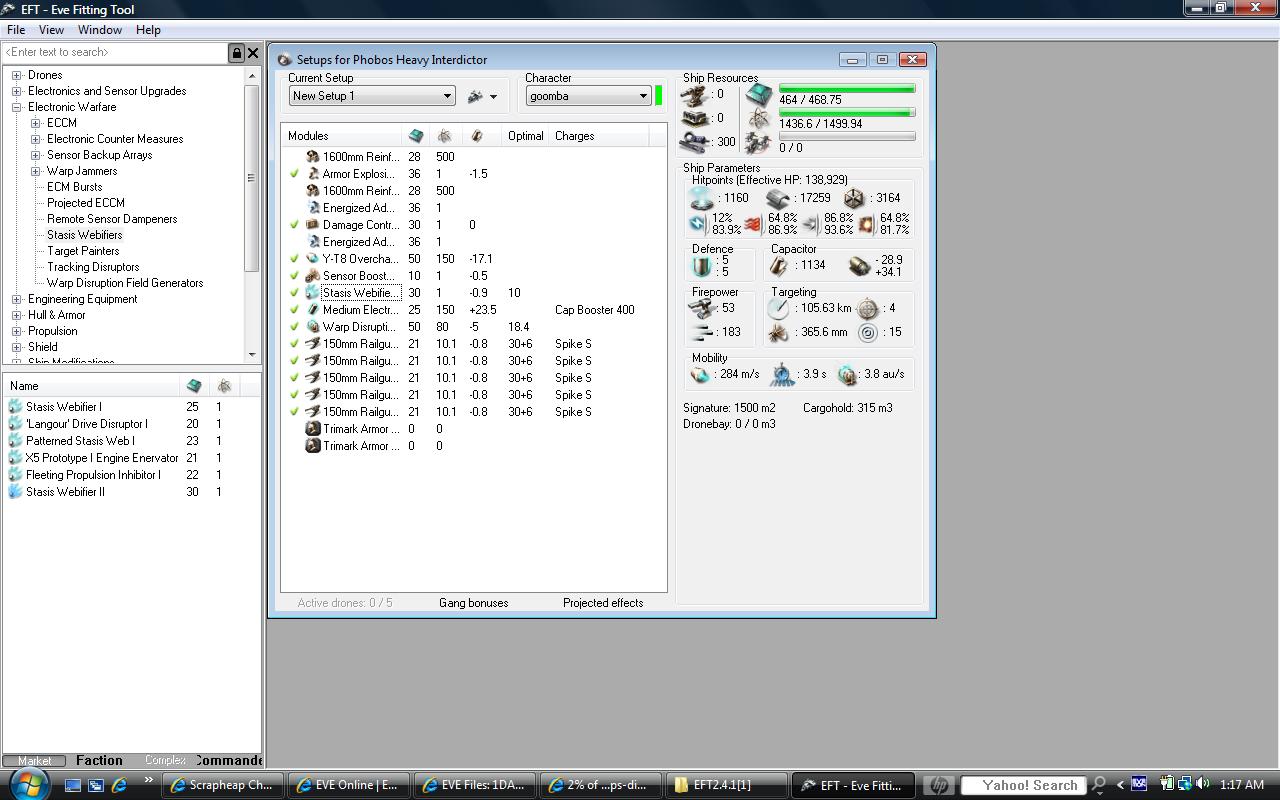Viewport: 1280px width, 800px height.
Task: Toggle the checkmark for Warp Disrupti... module
Action: tap(294, 327)
